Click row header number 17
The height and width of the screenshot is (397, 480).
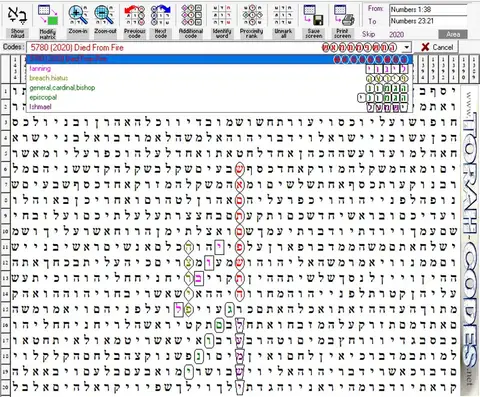[x=5, y=340]
